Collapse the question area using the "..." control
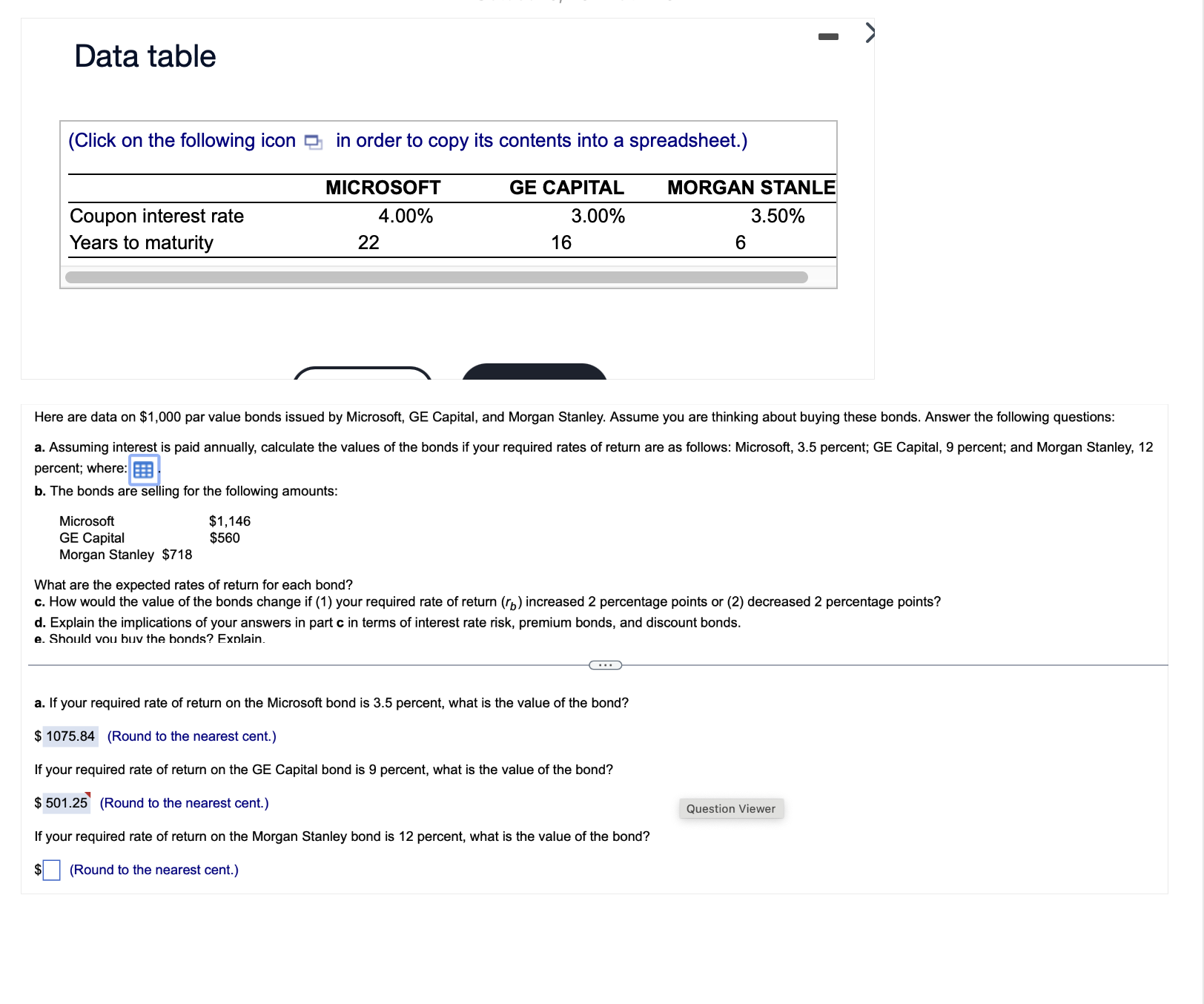Screen dimensions: 1204x1004 605,665
